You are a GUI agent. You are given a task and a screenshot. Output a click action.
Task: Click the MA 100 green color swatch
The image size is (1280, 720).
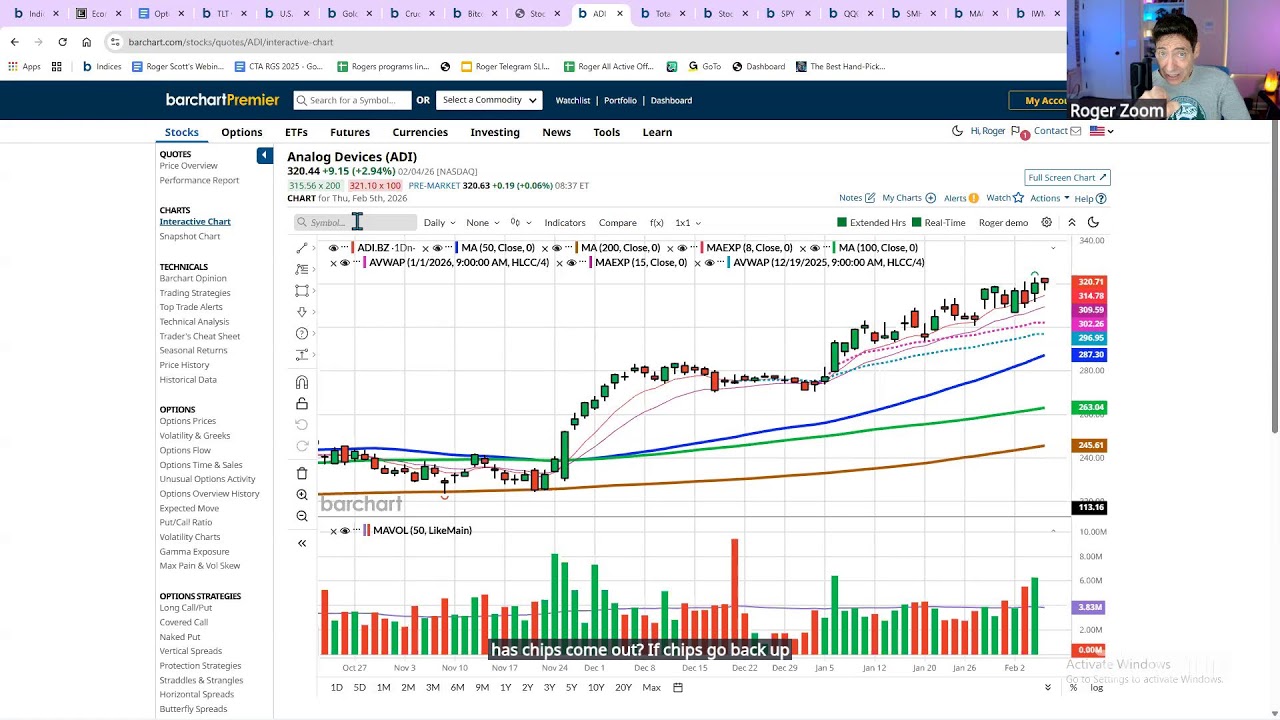point(833,248)
